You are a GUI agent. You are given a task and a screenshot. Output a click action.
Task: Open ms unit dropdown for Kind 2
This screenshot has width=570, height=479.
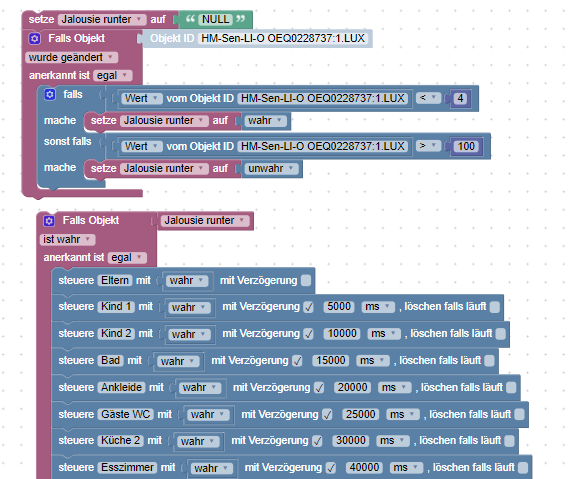(x=384, y=334)
